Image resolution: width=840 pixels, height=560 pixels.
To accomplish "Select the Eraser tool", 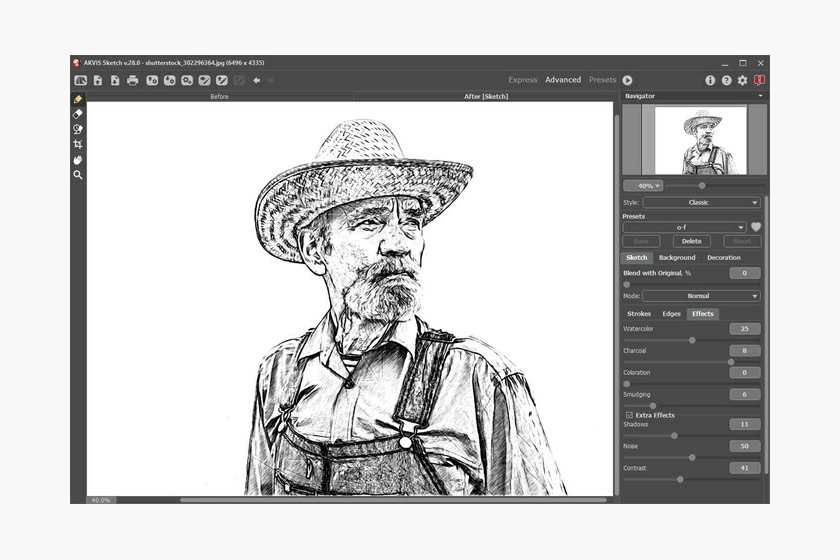I will point(78,114).
